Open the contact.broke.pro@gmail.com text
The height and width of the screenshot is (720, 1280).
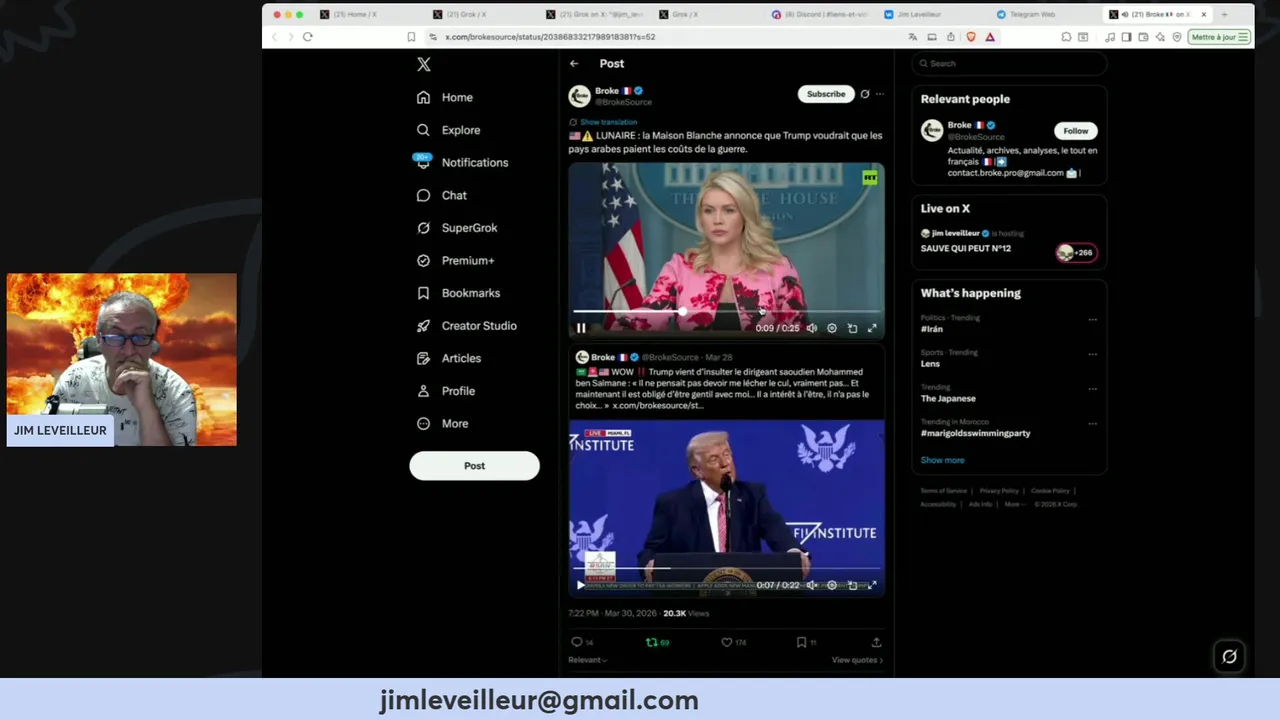click(x=1006, y=173)
